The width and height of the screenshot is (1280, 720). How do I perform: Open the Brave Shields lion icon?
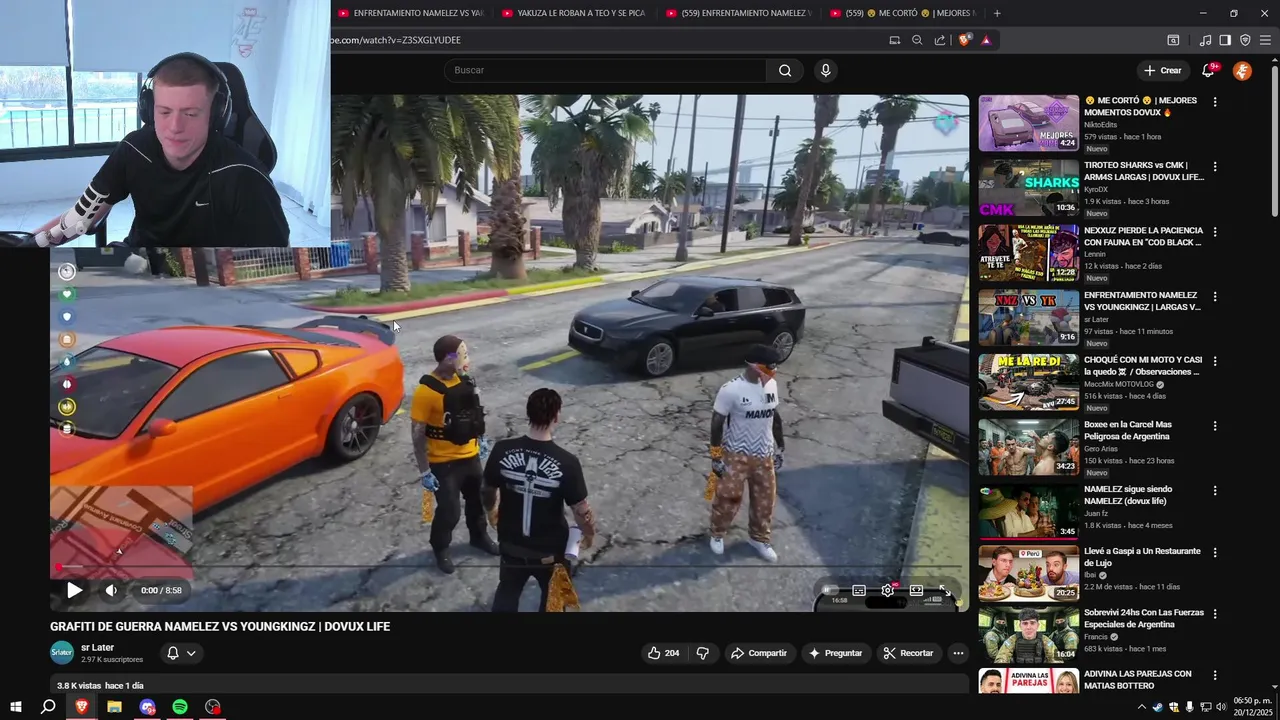coord(964,40)
